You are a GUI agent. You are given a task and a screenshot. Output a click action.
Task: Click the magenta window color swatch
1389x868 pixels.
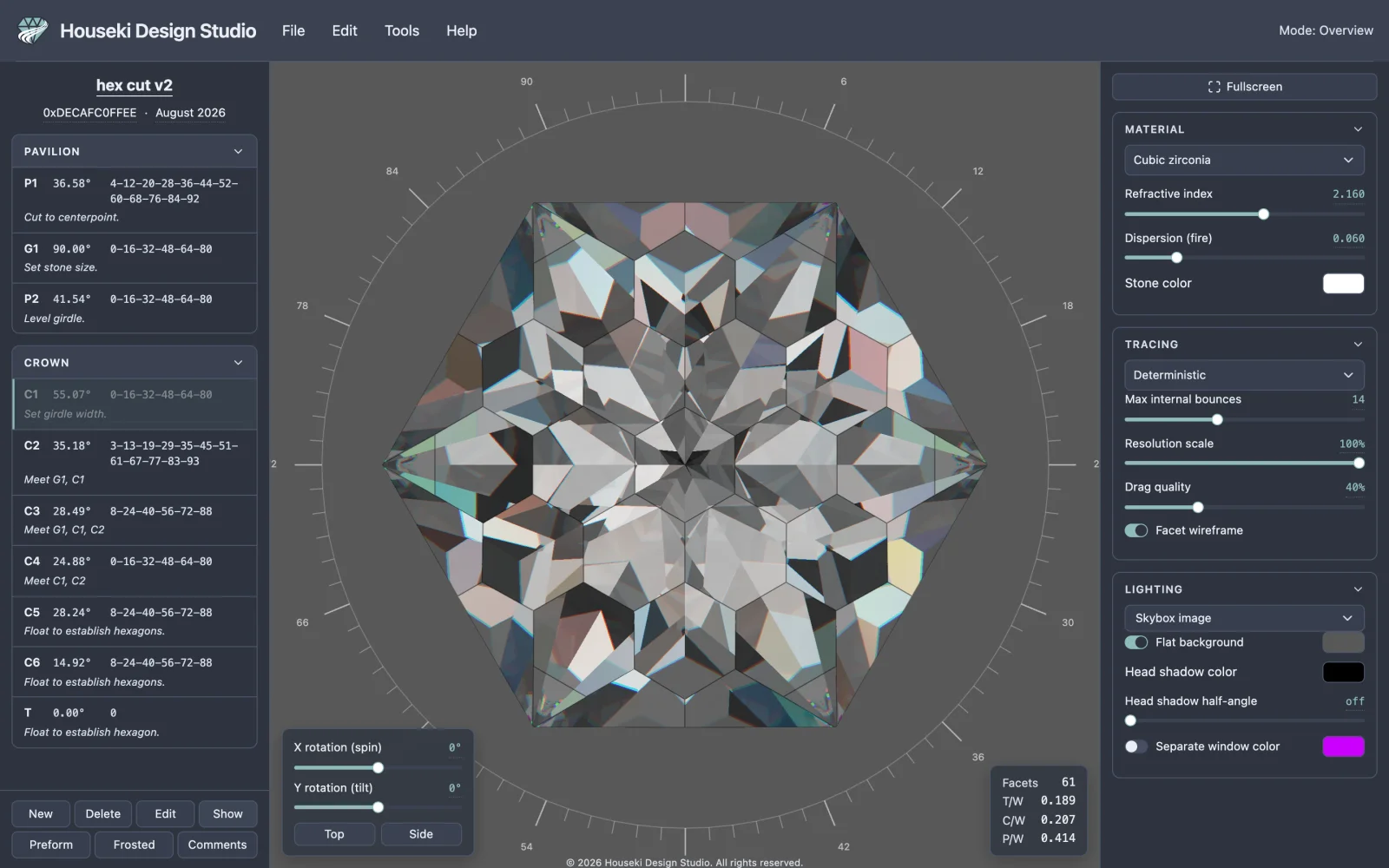(1343, 746)
